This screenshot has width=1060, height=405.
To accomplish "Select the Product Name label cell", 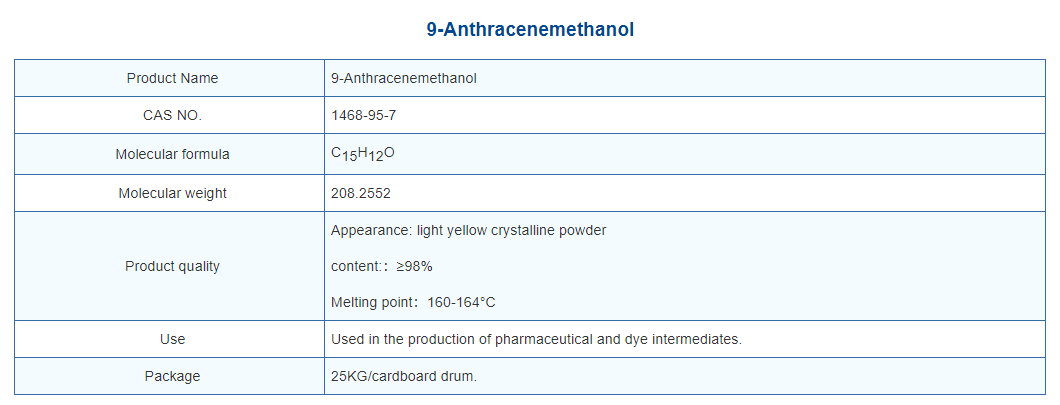I will point(172,78).
